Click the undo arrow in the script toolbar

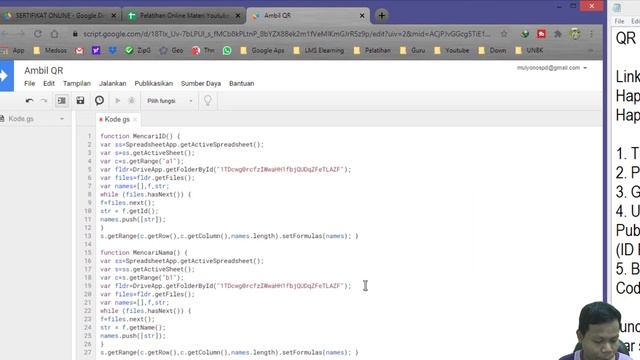[29, 100]
